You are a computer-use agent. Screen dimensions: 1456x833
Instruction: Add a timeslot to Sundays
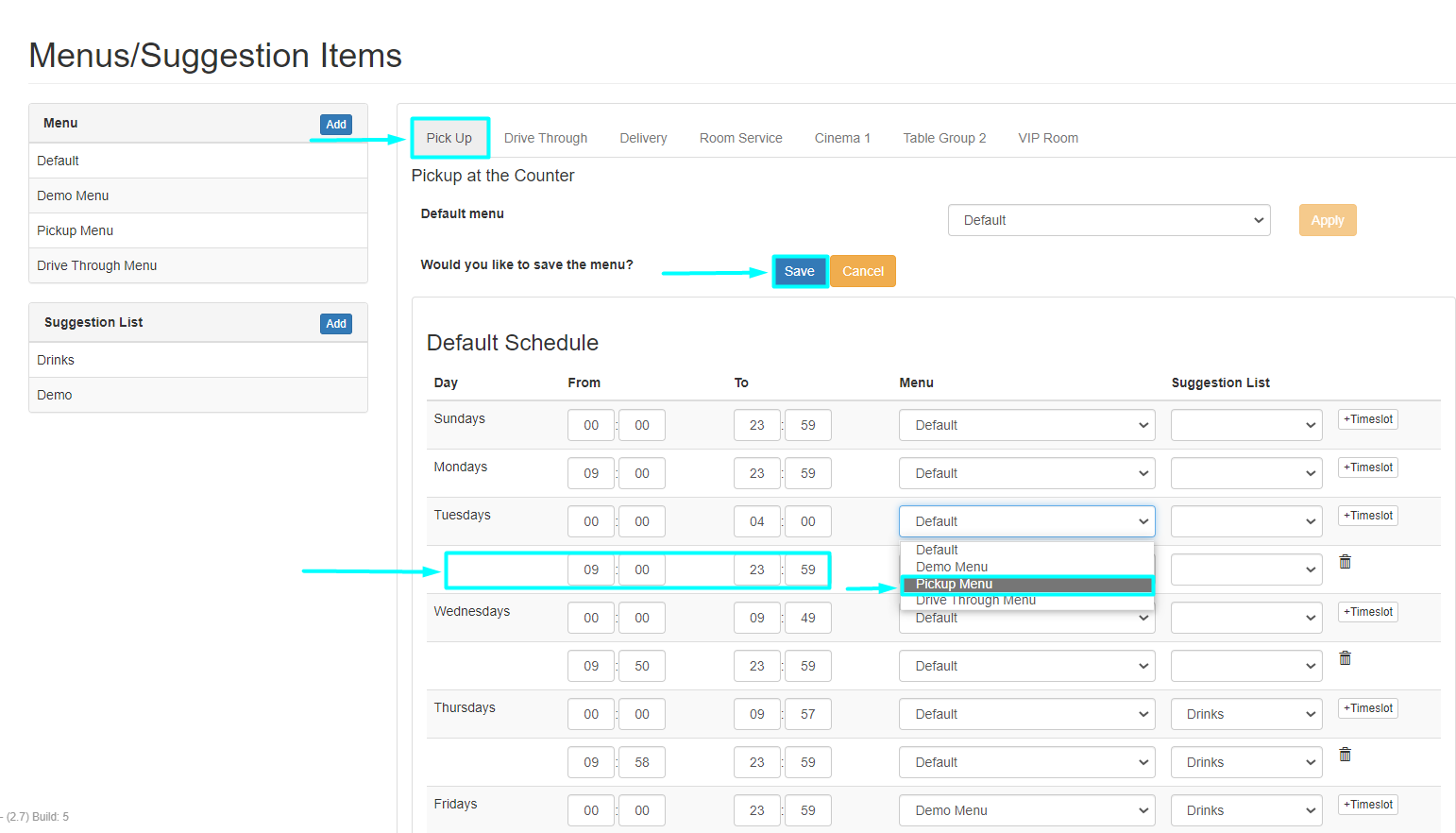(1368, 419)
